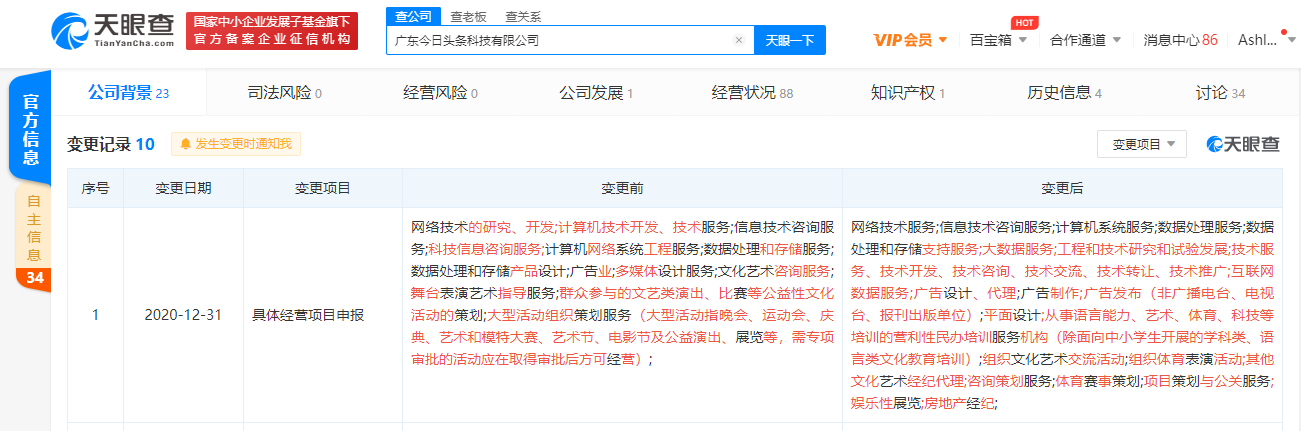1301x431 pixels.
Task: Switch to the 查老板 search tab
Action: [469, 16]
